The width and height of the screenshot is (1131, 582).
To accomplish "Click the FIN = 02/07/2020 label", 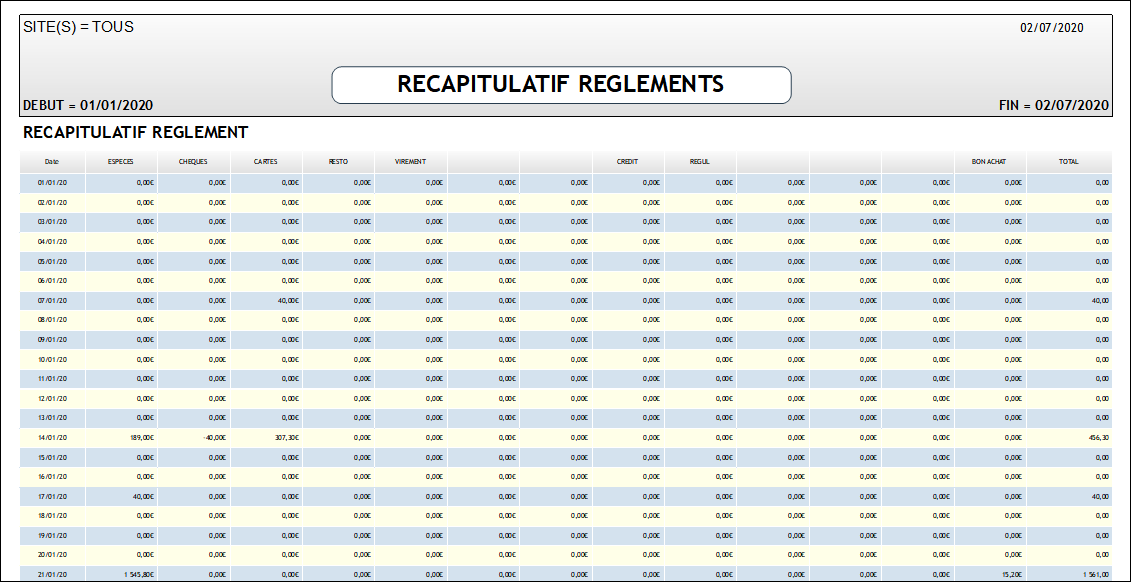I will (x=1053, y=105).
